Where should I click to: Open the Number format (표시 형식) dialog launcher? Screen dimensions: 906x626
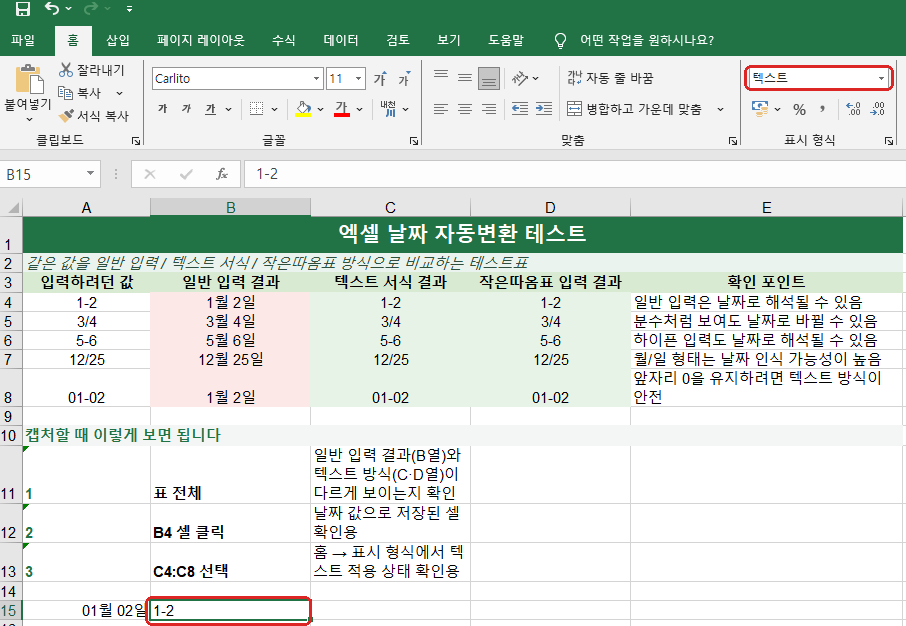[x=889, y=140]
